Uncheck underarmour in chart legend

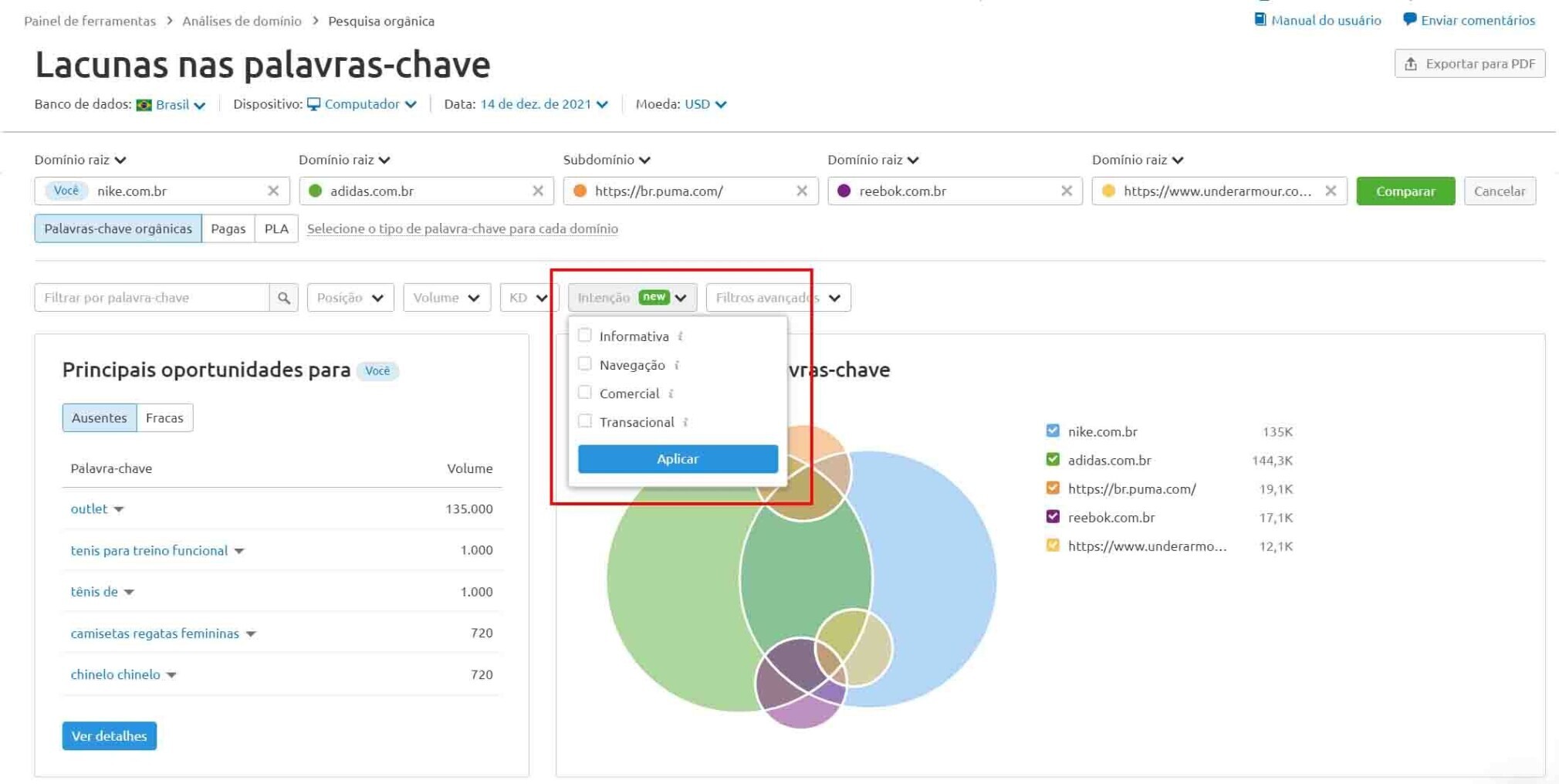click(1053, 545)
